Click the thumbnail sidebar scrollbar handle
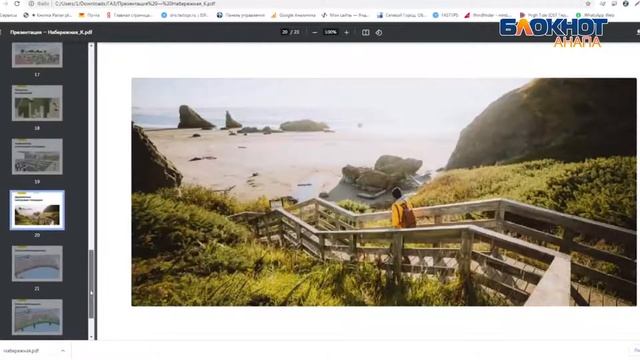 point(91,284)
